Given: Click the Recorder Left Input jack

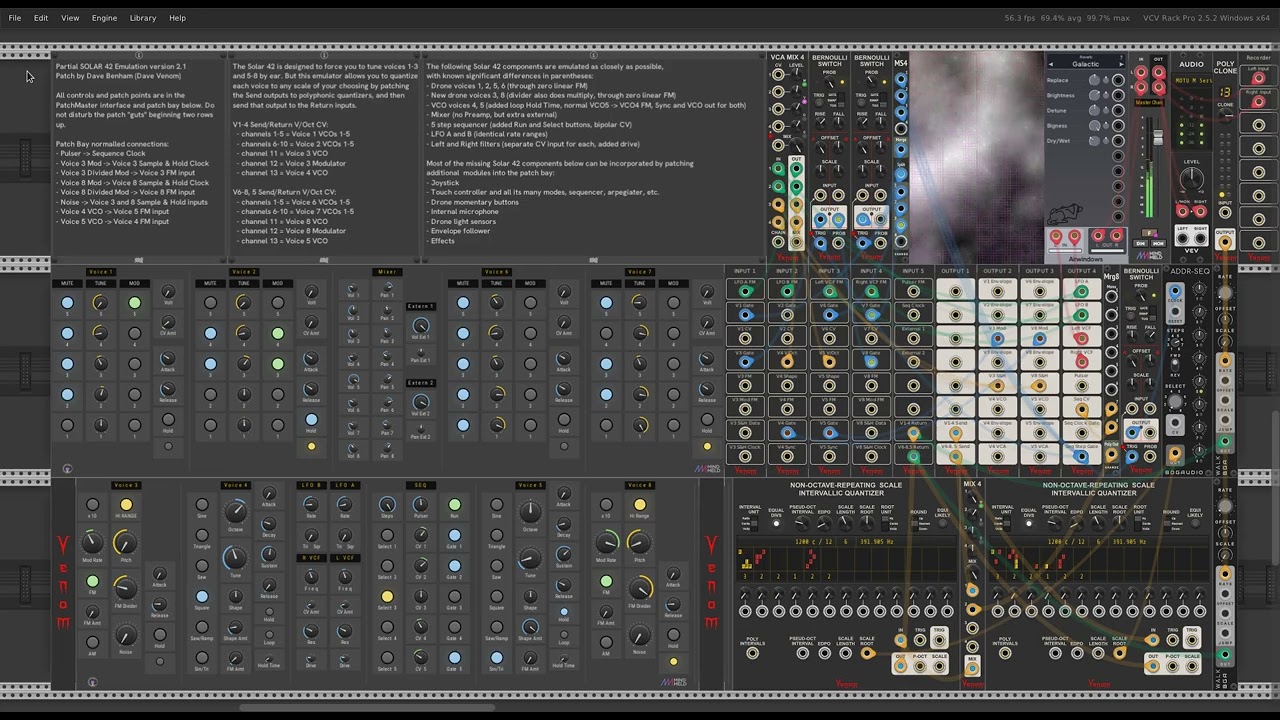Looking at the screenshot, I should 1258,76.
